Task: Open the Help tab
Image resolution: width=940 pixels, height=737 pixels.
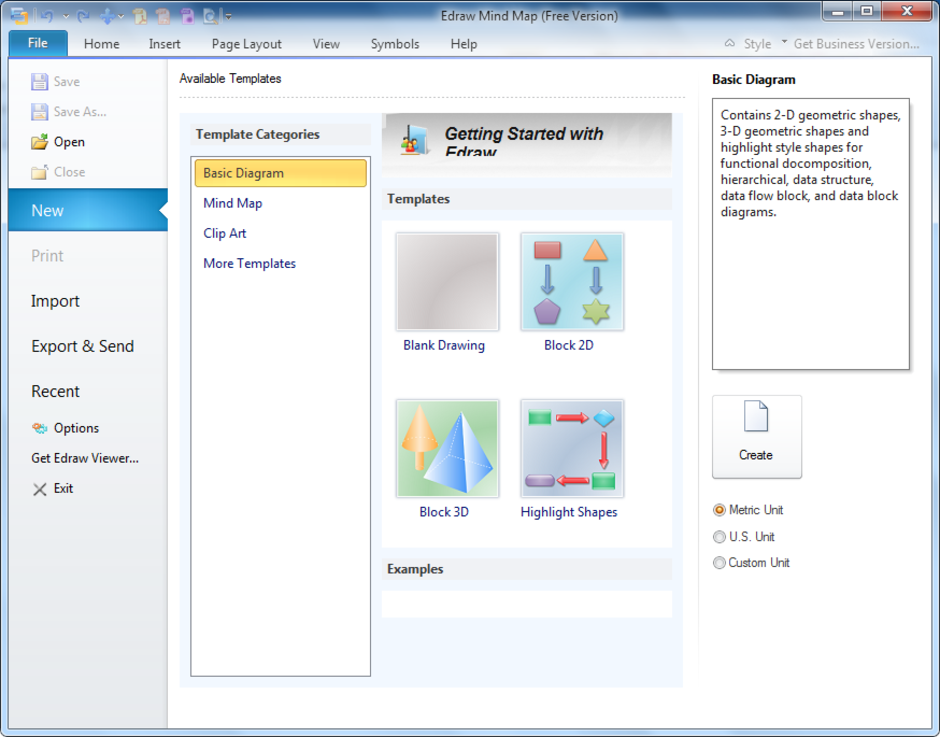Action: (x=463, y=44)
